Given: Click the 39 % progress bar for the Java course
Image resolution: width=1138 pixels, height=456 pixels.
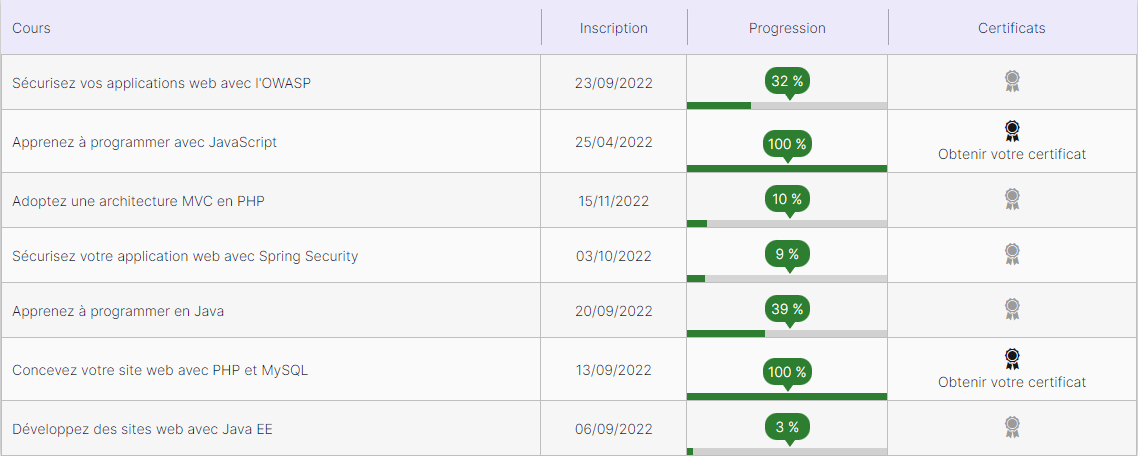Looking at the screenshot, I should pyautogui.click(x=787, y=334).
